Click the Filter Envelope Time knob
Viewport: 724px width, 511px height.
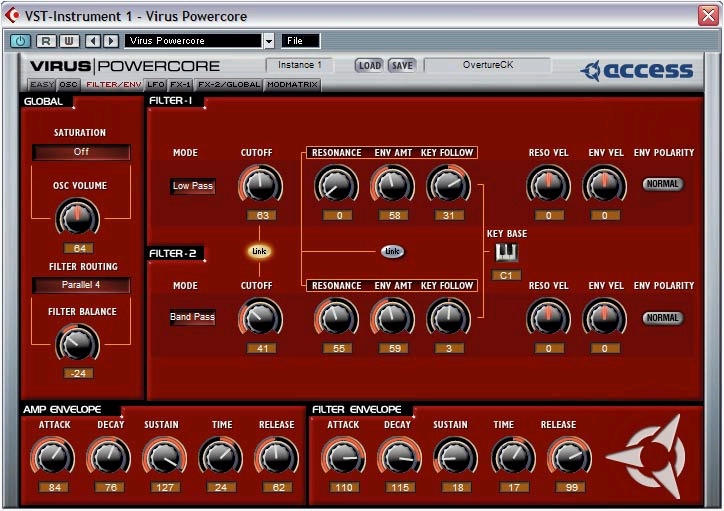513,457
